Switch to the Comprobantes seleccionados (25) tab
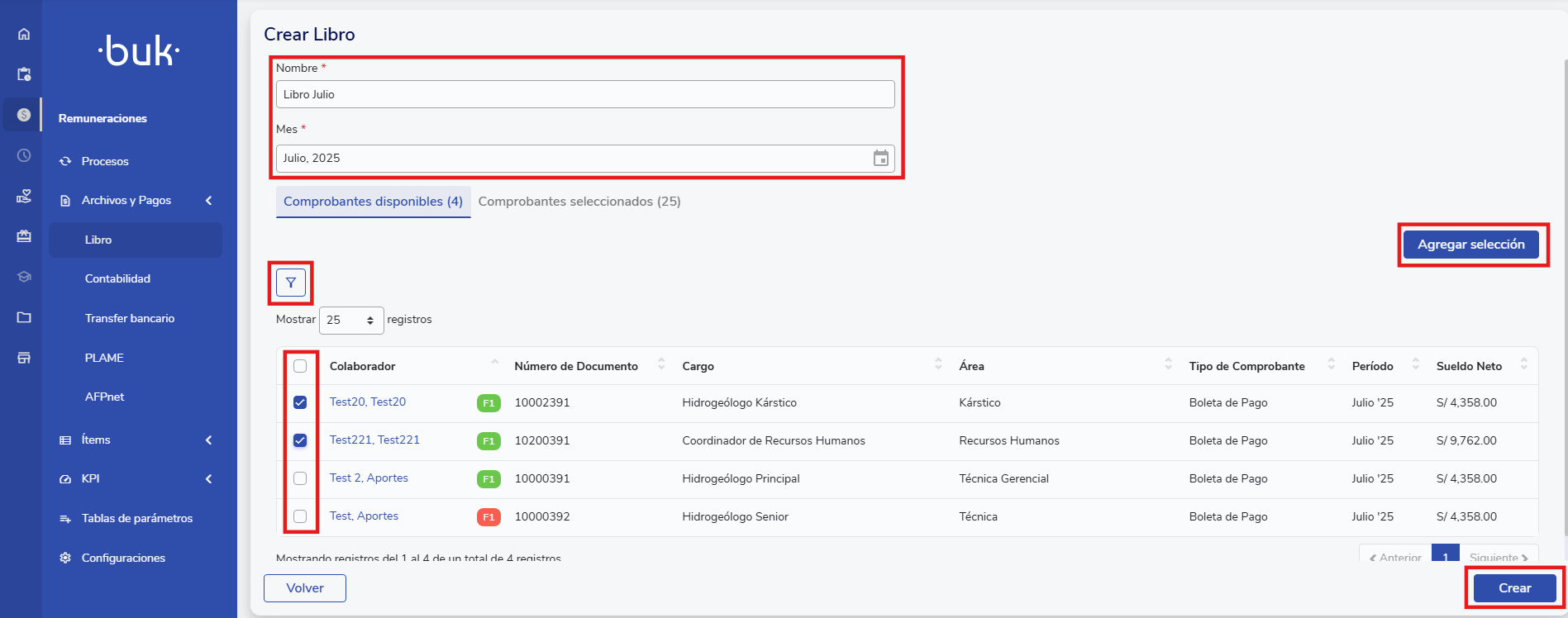The width and height of the screenshot is (1568, 618). click(579, 202)
